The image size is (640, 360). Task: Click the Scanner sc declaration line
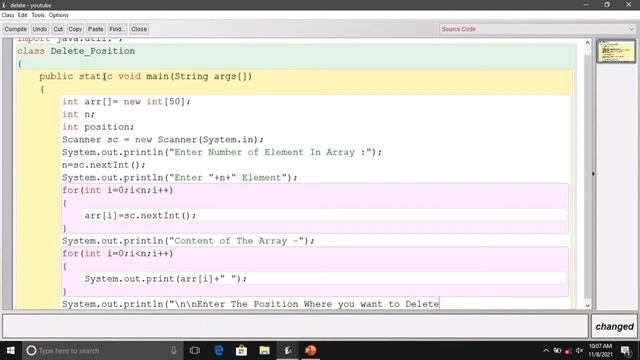click(163, 140)
